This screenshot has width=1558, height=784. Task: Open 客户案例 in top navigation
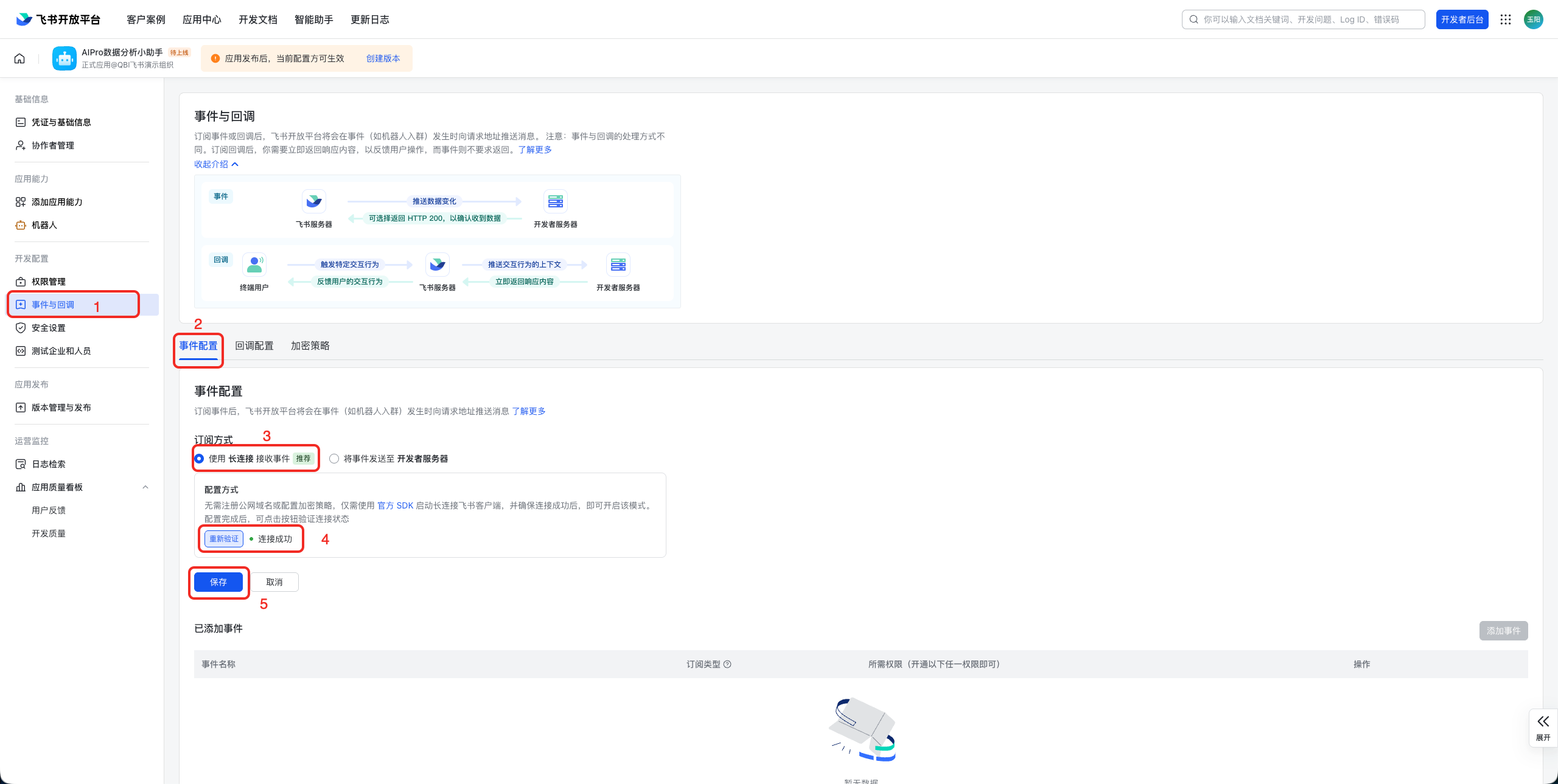click(146, 19)
